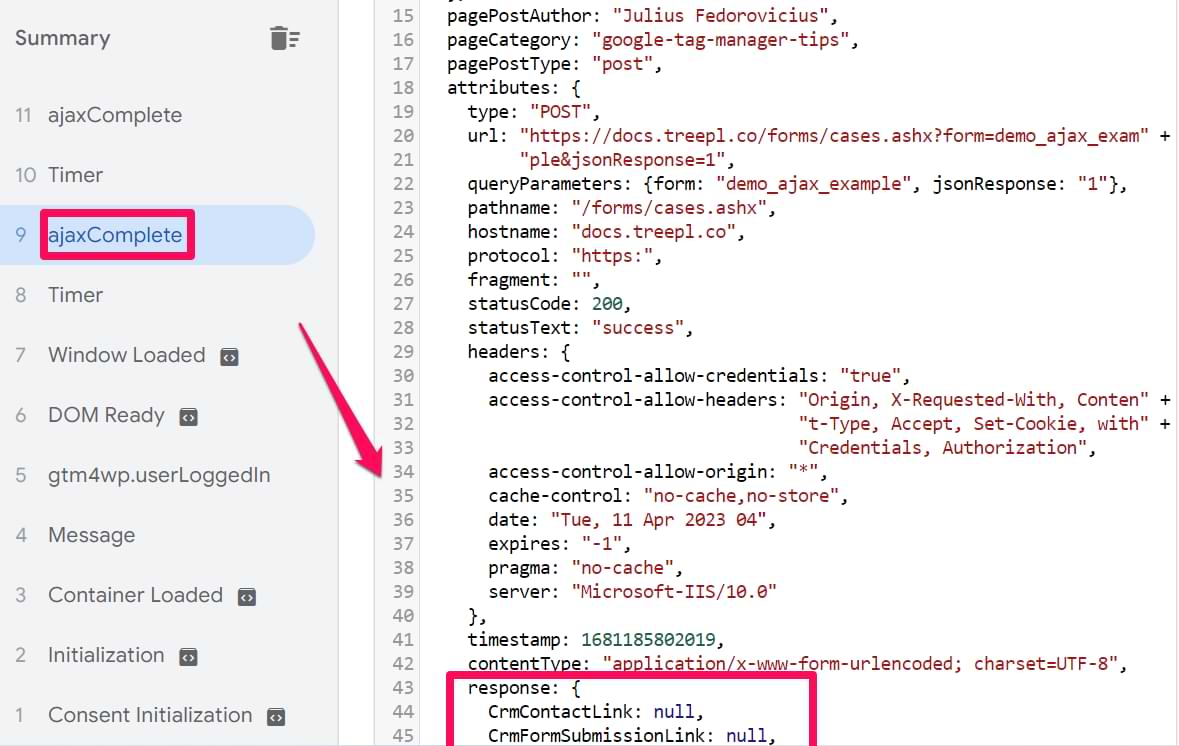1179x746 pixels.
Task: Open the Container Loaded event
Action: click(135, 595)
